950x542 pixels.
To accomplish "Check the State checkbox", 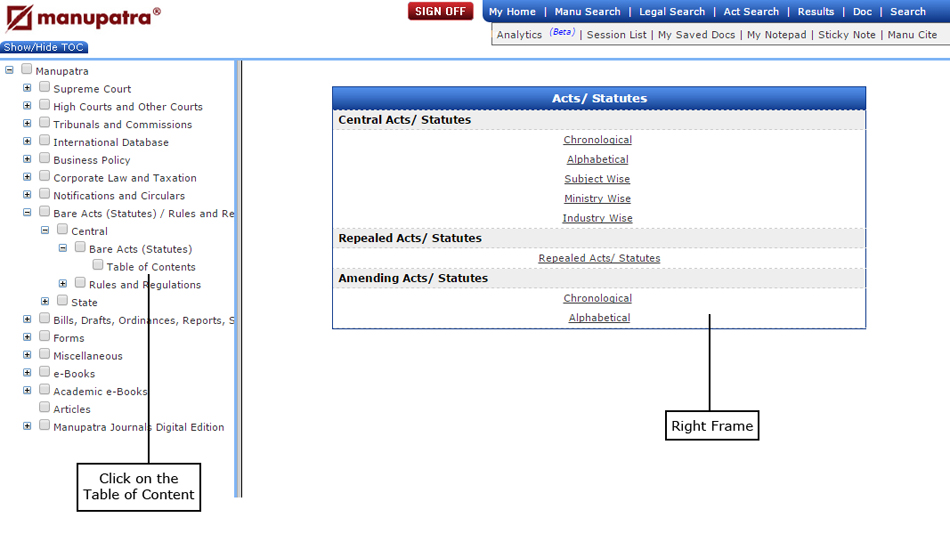I will pos(62,300).
